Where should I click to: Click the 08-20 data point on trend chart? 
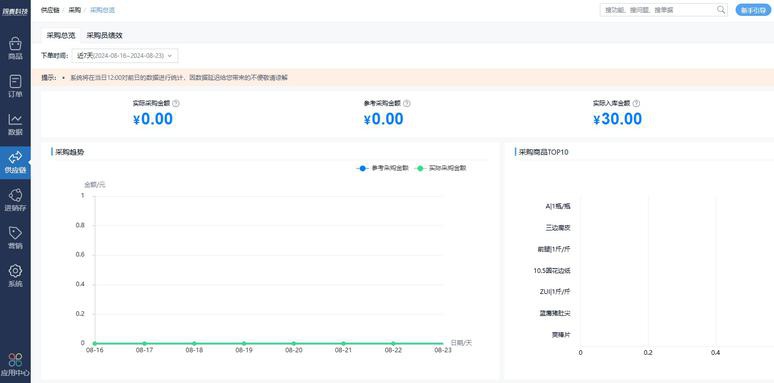[x=294, y=343]
